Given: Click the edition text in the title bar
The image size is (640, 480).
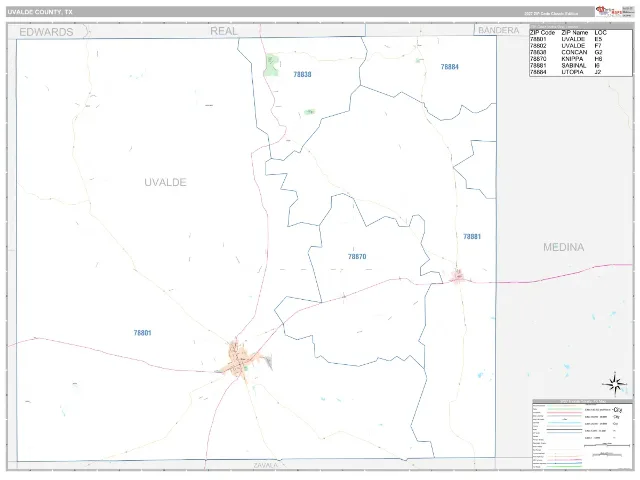Looking at the screenshot, I should pyautogui.click(x=551, y=13).
